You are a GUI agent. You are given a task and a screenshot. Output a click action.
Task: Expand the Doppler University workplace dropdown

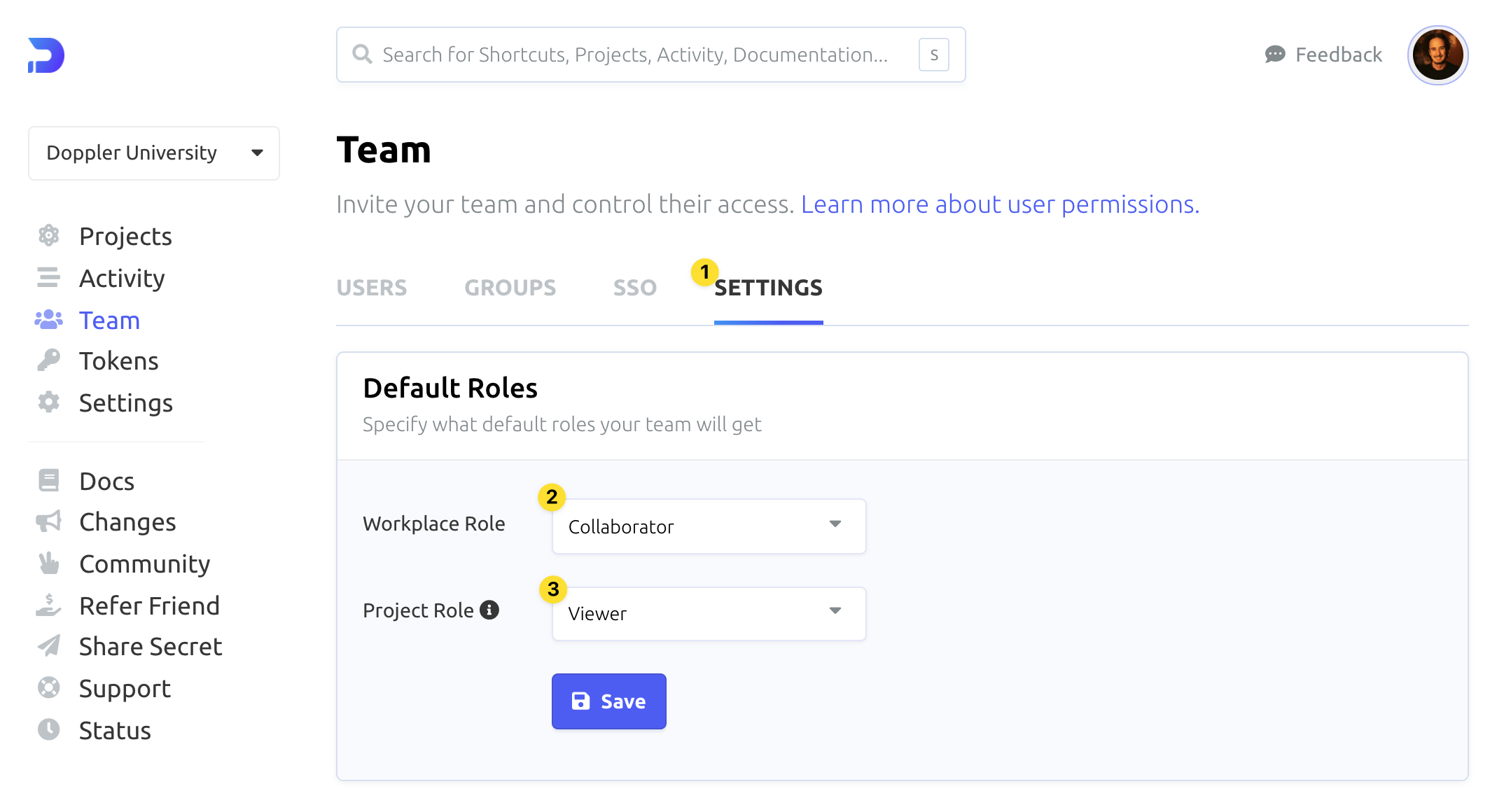tap(154, 153)
